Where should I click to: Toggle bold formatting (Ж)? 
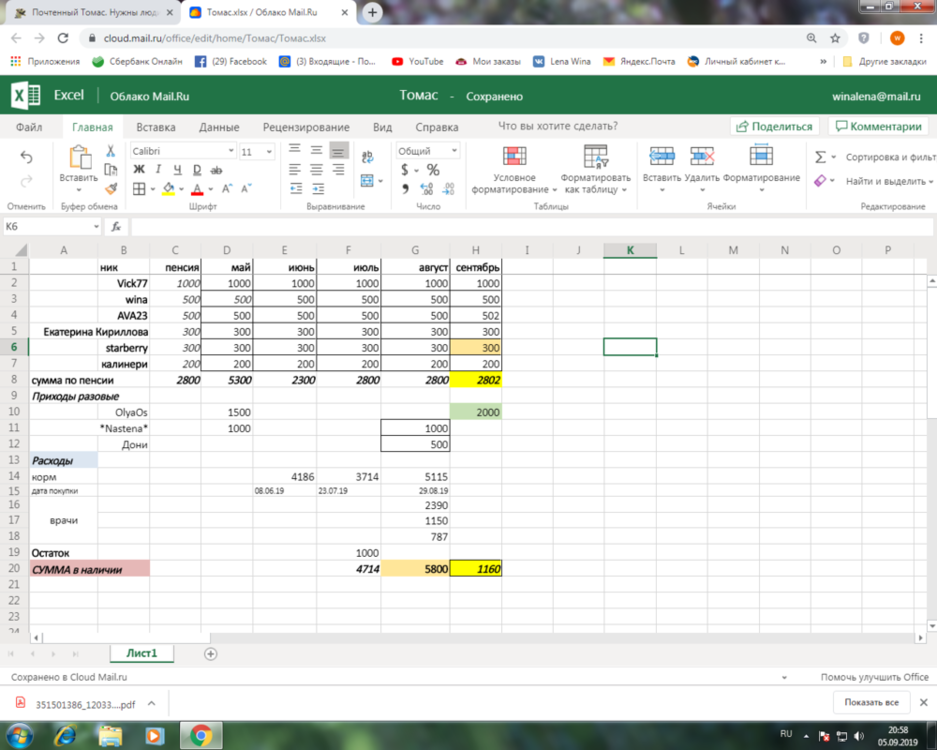[139, 170]
